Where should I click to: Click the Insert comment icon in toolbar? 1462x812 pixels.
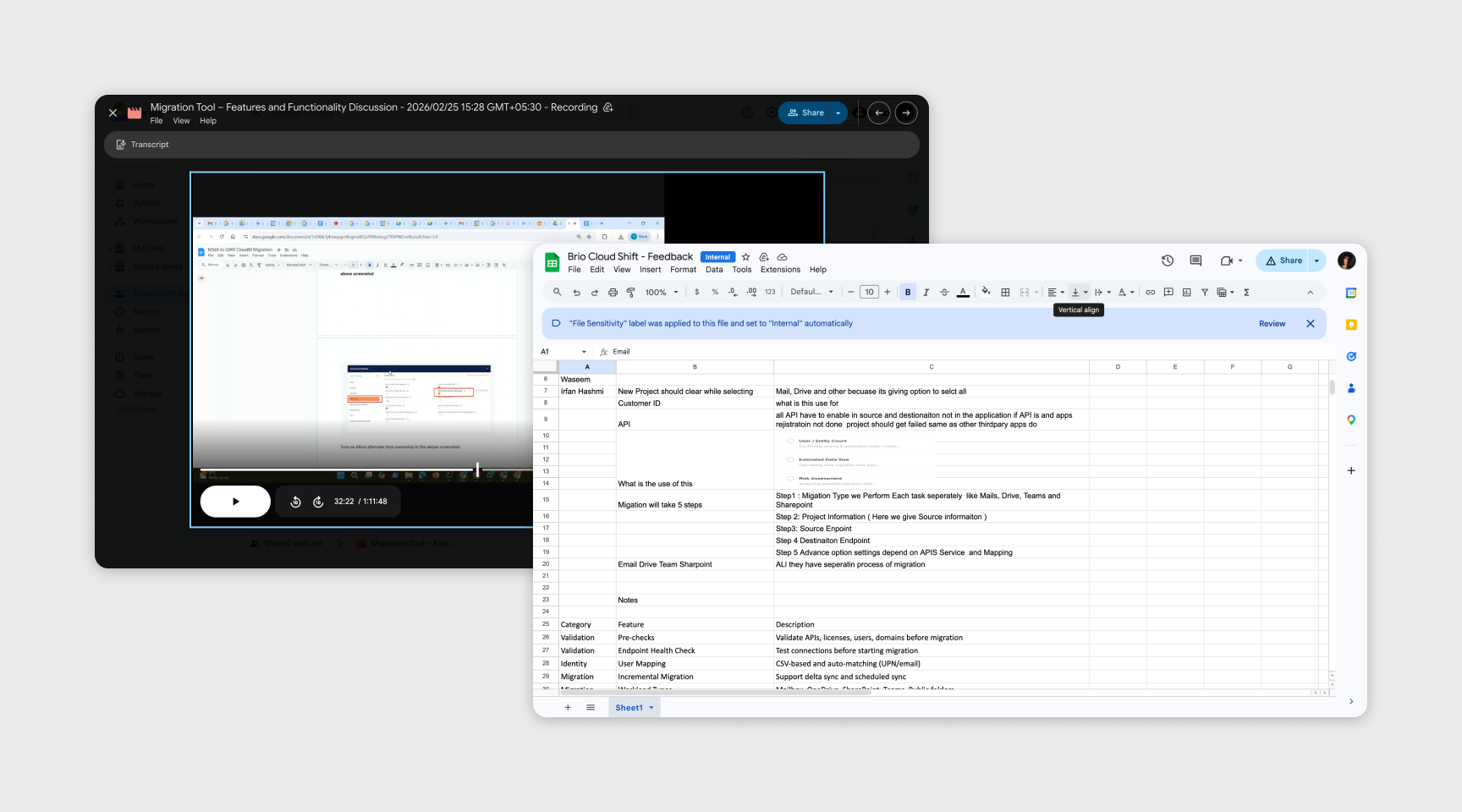[1168, 293]
